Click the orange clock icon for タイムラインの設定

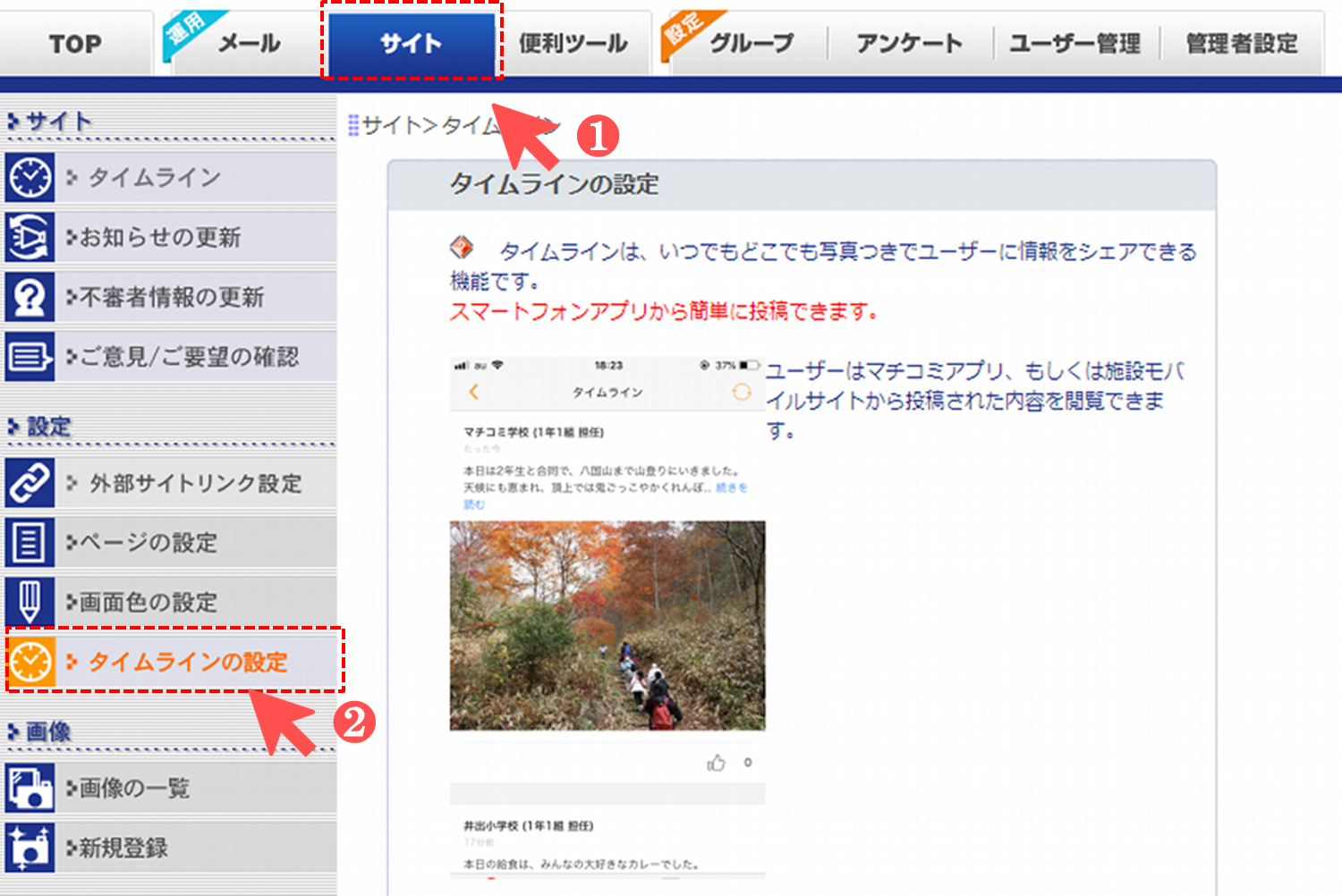(30, 662)
